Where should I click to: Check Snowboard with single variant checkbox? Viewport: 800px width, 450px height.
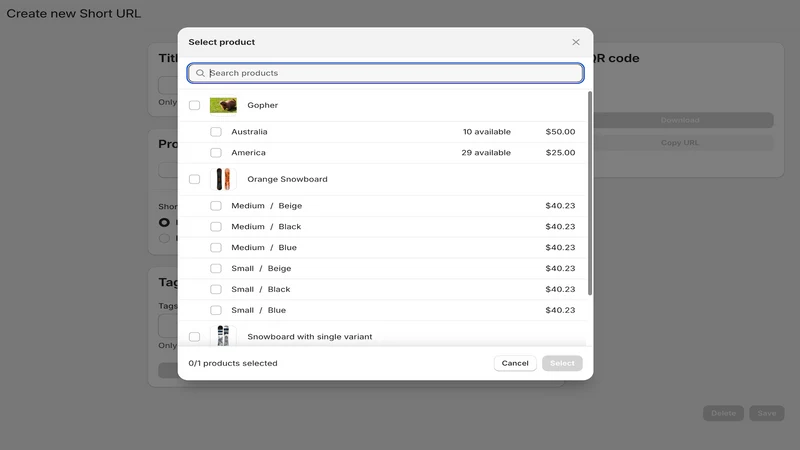[x=194, y=337]
